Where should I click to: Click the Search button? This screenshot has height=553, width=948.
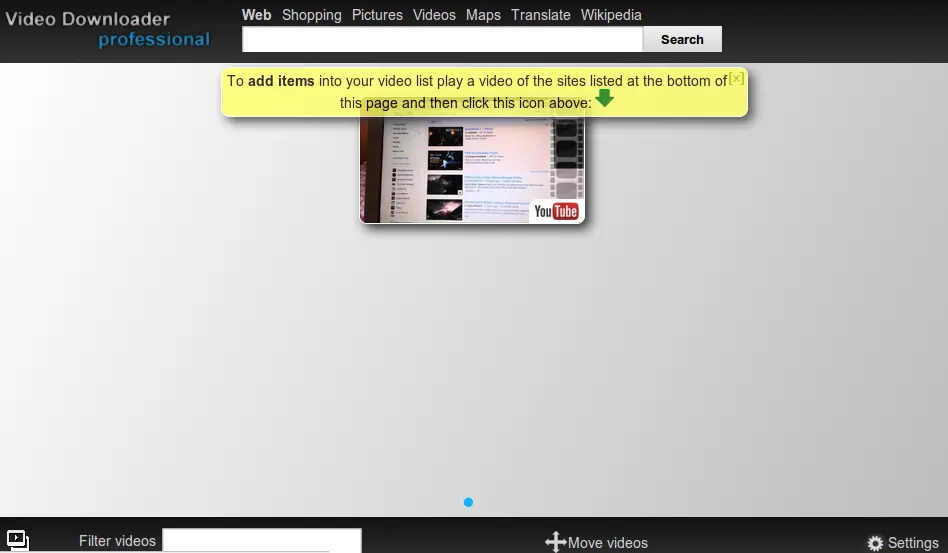point(682,39)
